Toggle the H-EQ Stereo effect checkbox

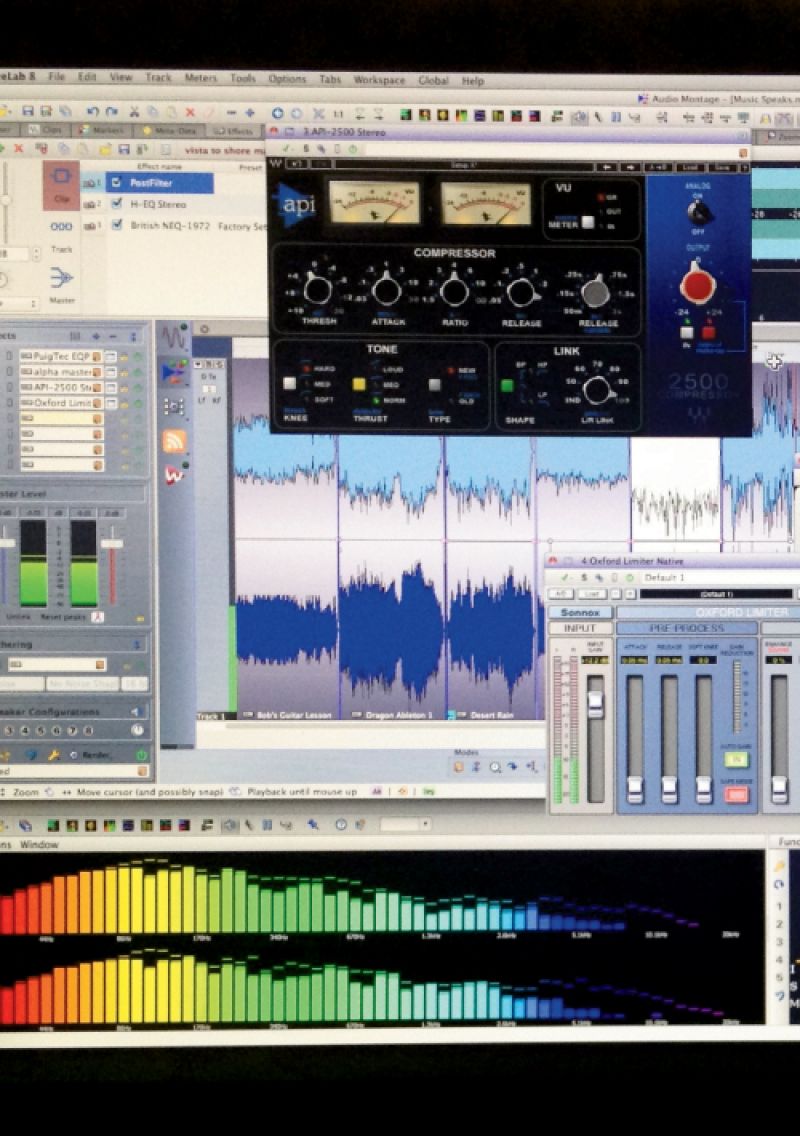click(117, 204)
